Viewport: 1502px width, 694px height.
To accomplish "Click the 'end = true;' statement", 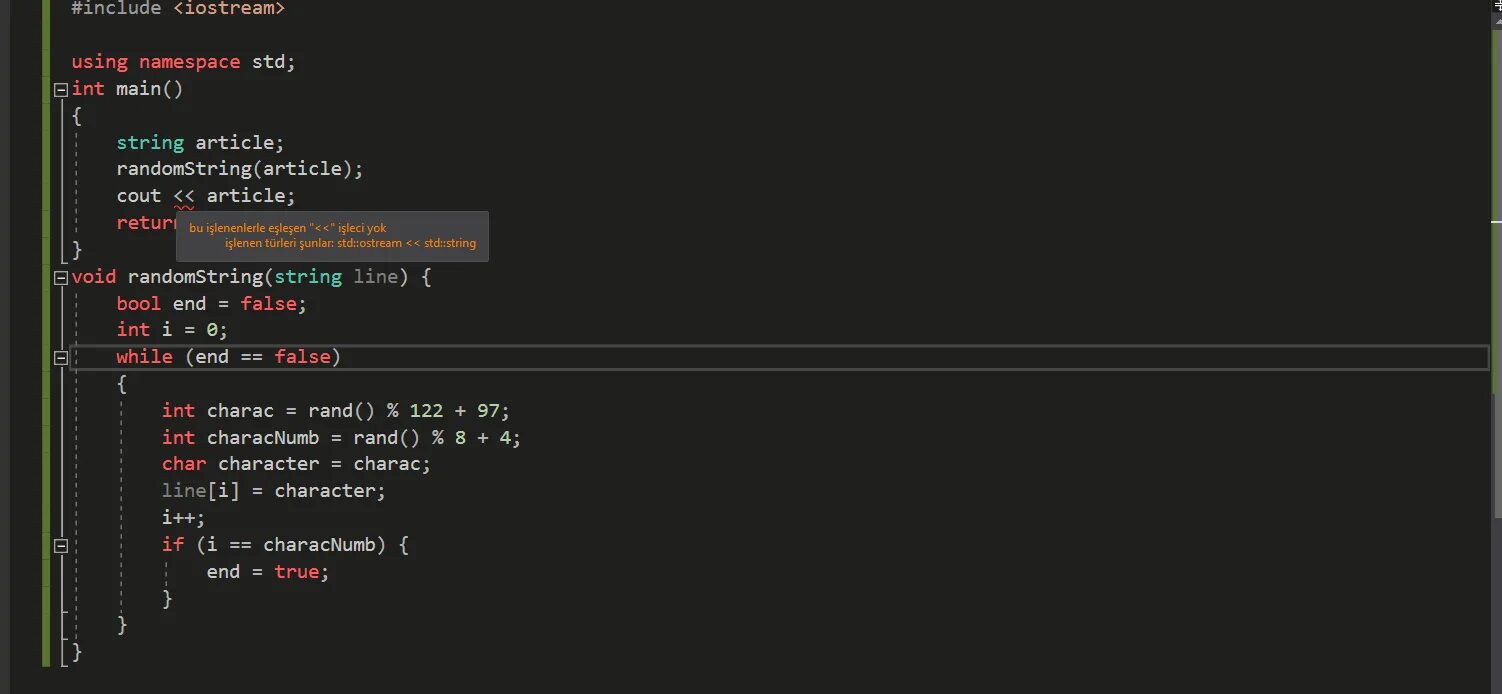I will coord(268,572).
